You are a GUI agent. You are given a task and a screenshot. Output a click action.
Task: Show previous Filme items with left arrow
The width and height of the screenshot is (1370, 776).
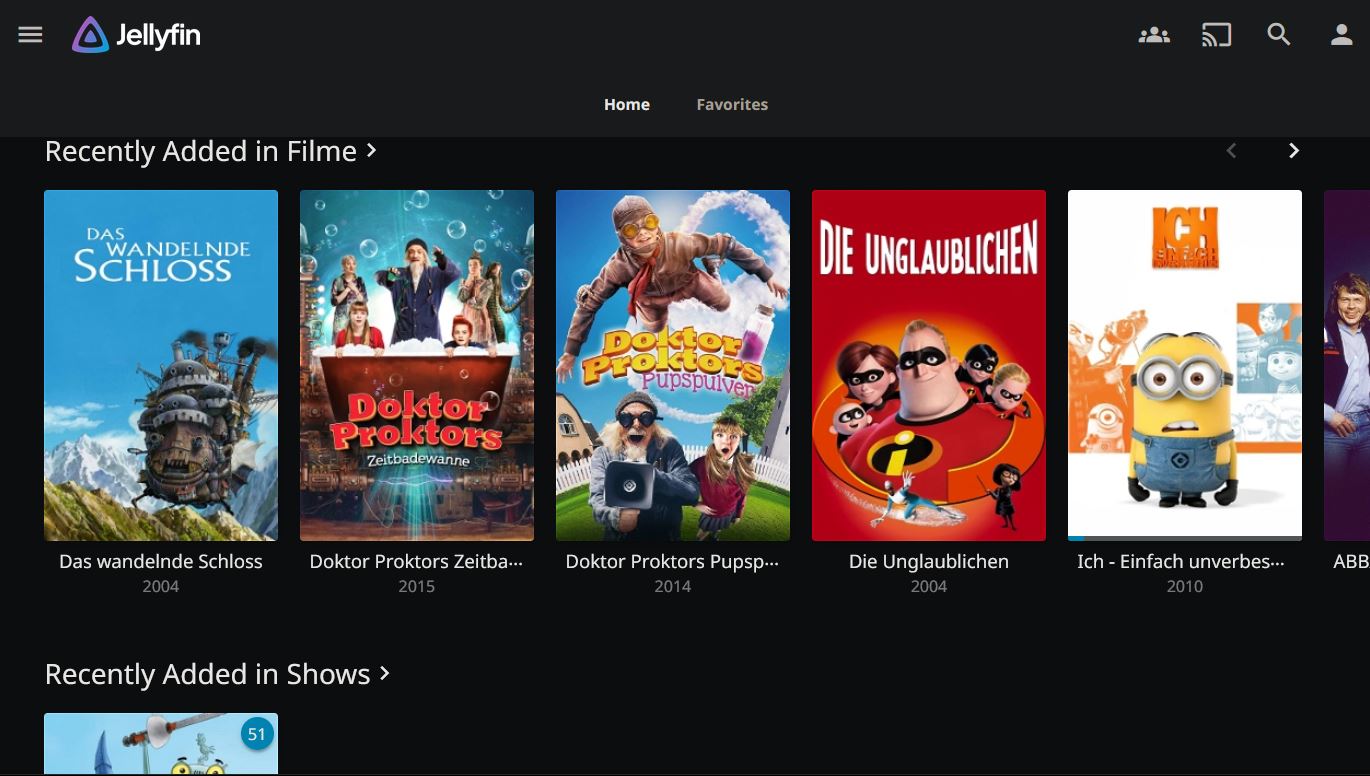tap(1231, 151)
